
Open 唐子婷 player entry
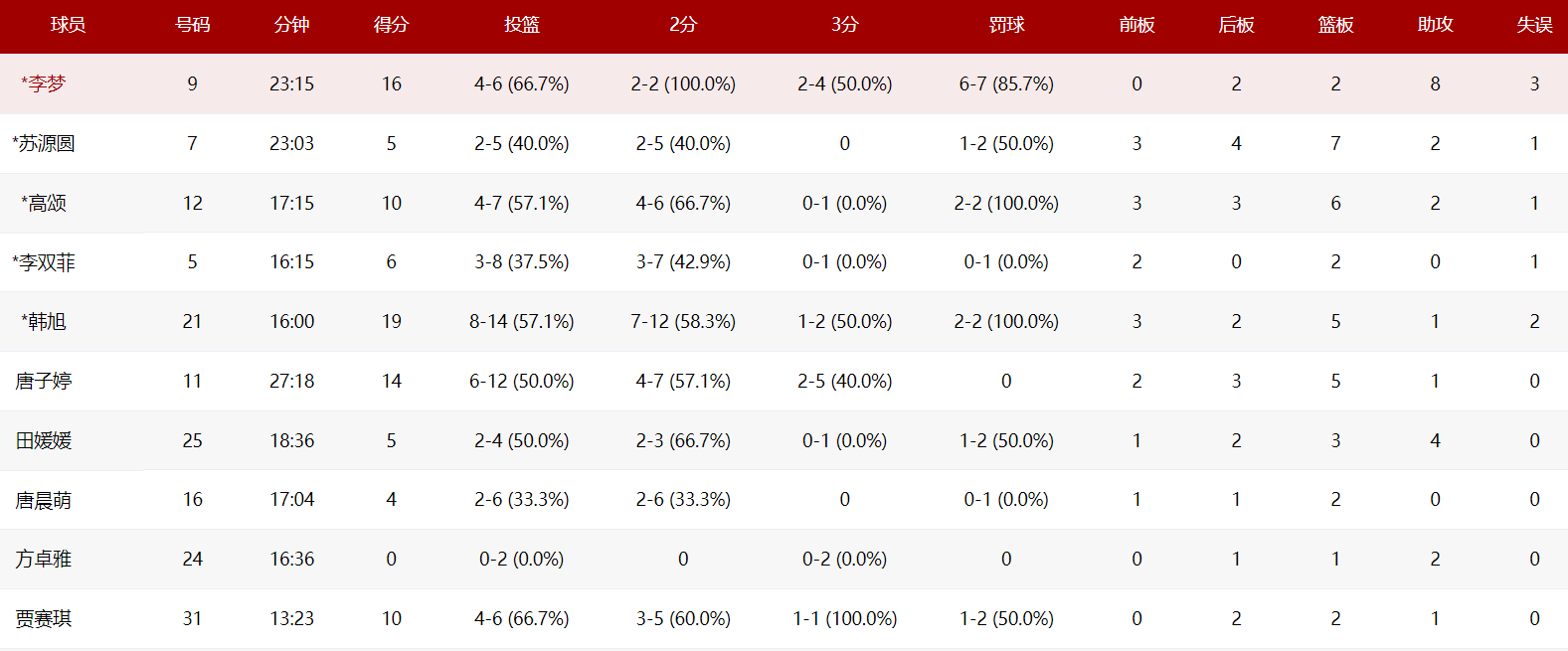44,381
